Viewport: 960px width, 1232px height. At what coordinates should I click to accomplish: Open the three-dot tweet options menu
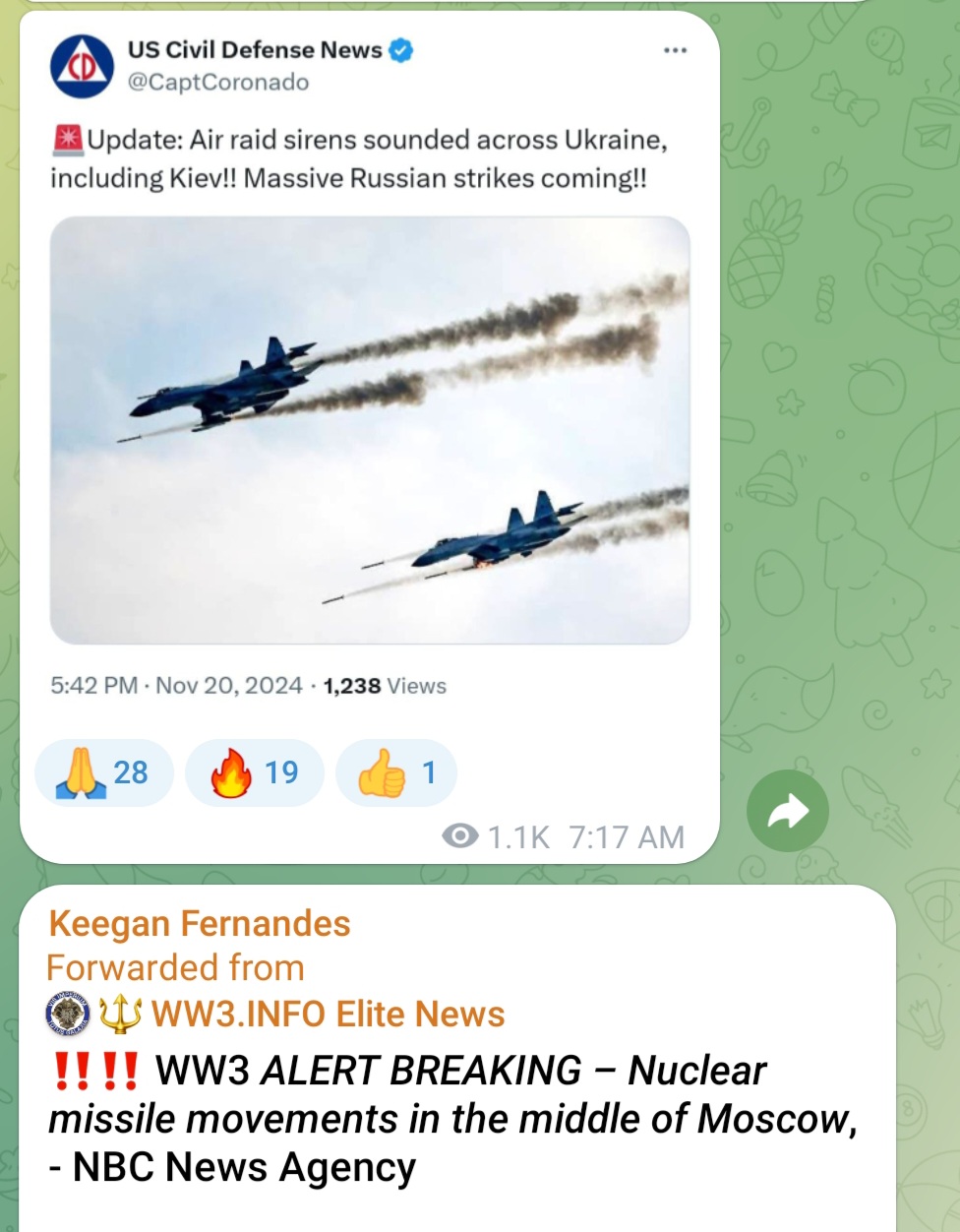click(x=675, y=50)
